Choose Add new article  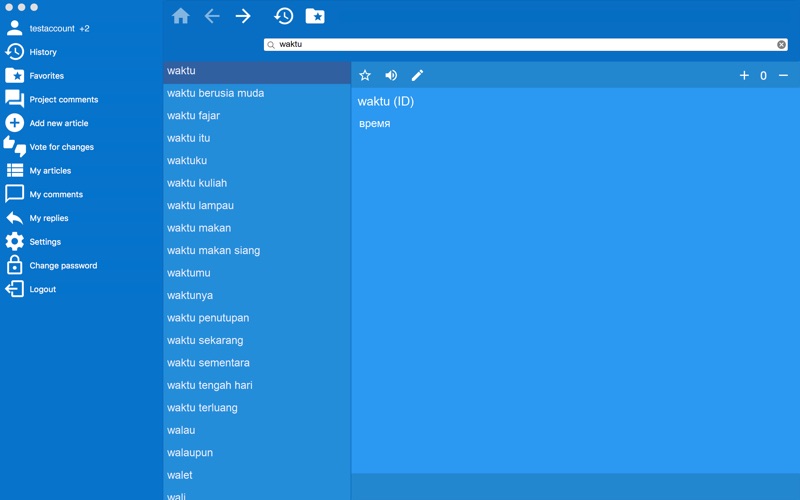(59, 123)
